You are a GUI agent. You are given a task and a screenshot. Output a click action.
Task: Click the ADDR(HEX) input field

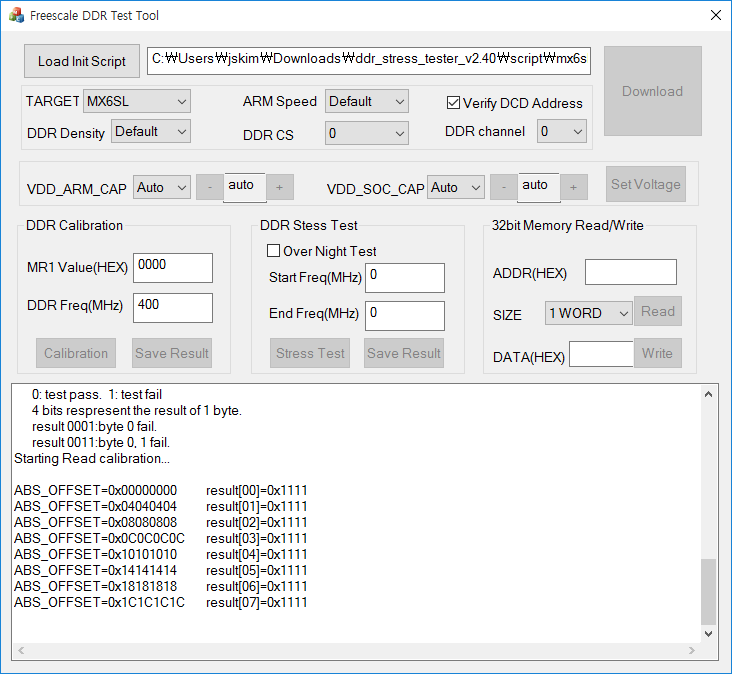click(631, 272)
